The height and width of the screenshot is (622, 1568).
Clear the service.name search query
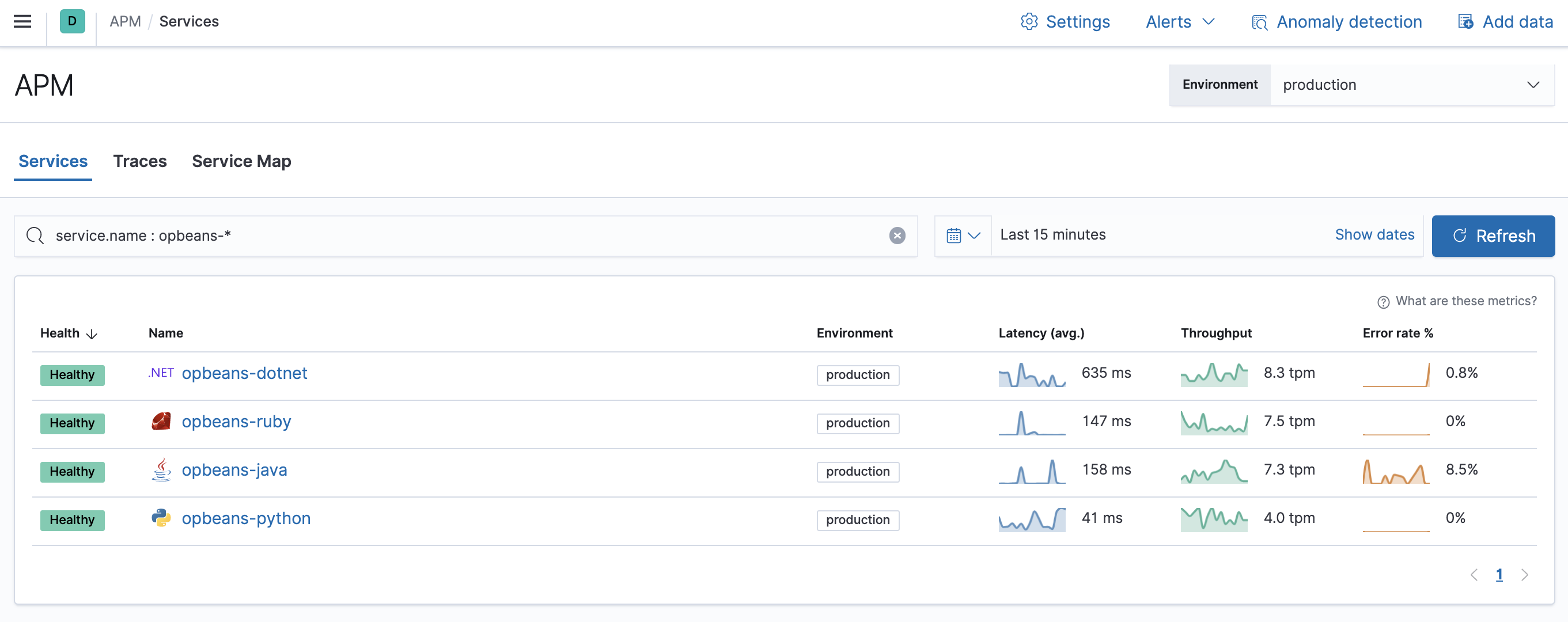pyautogui.click(x=897, y=236)
